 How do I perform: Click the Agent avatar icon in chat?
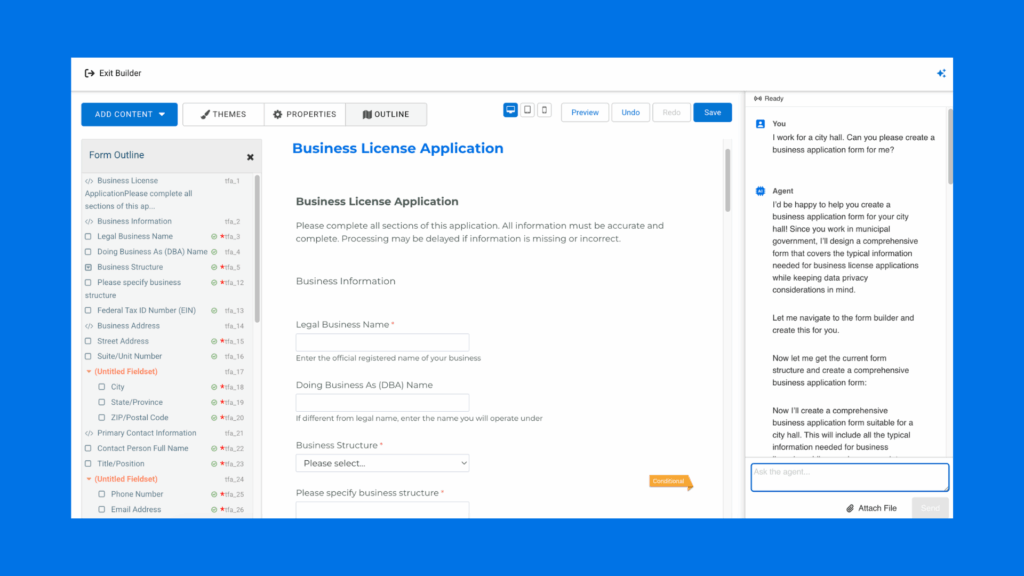(x=760, y=190)
